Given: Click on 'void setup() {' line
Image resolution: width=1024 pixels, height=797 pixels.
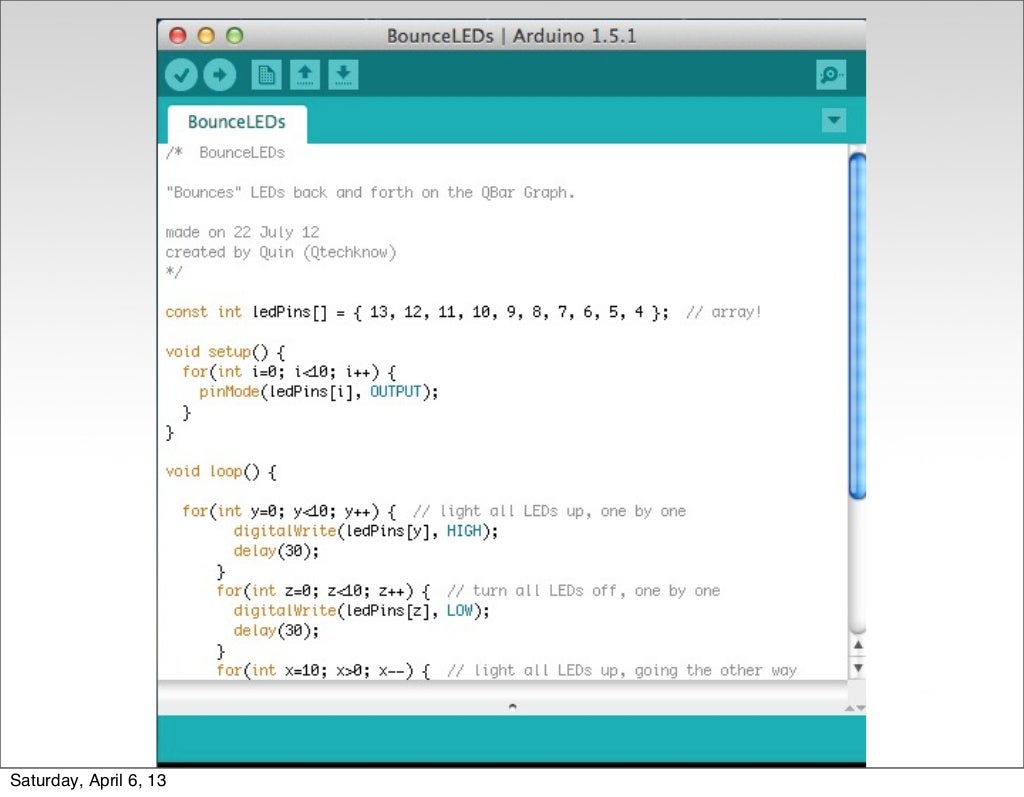Looking at the screenshot, I should [x=225, y=352].
